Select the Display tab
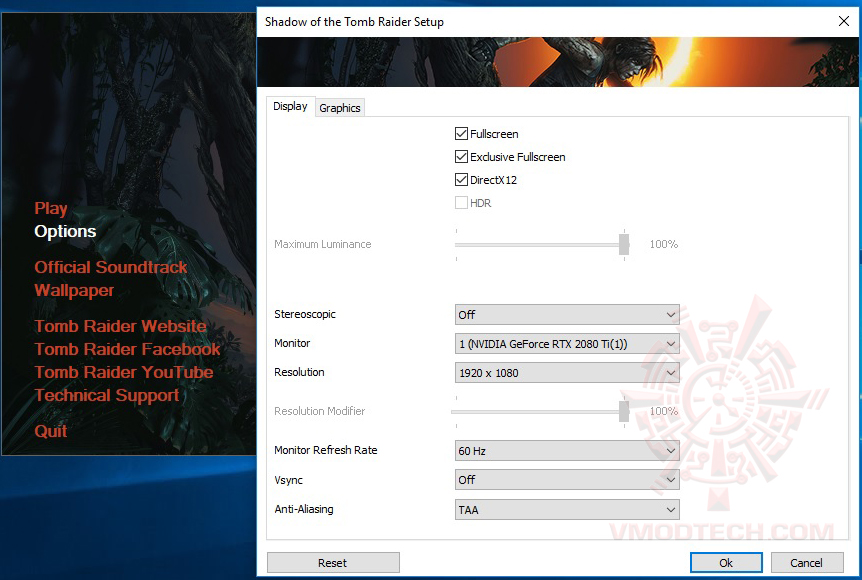 click(290, 106)
